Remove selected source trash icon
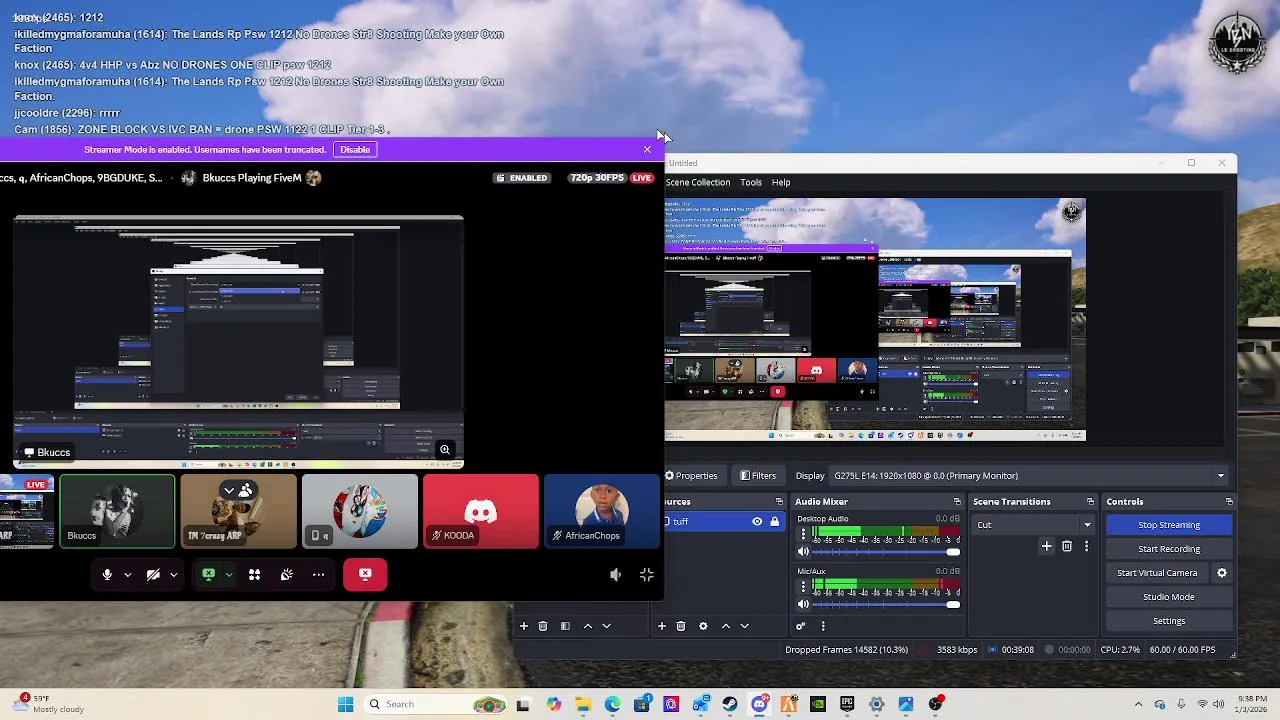 [681, 626]
